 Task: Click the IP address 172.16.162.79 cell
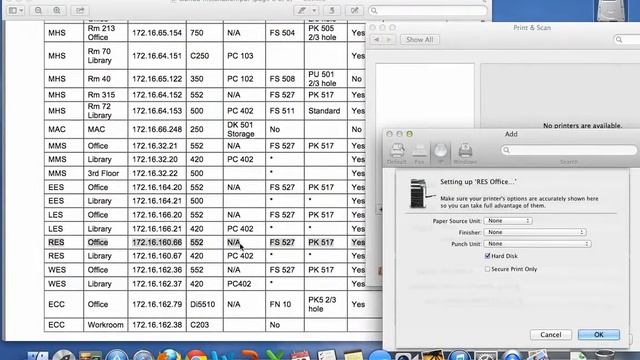point(157,304)
